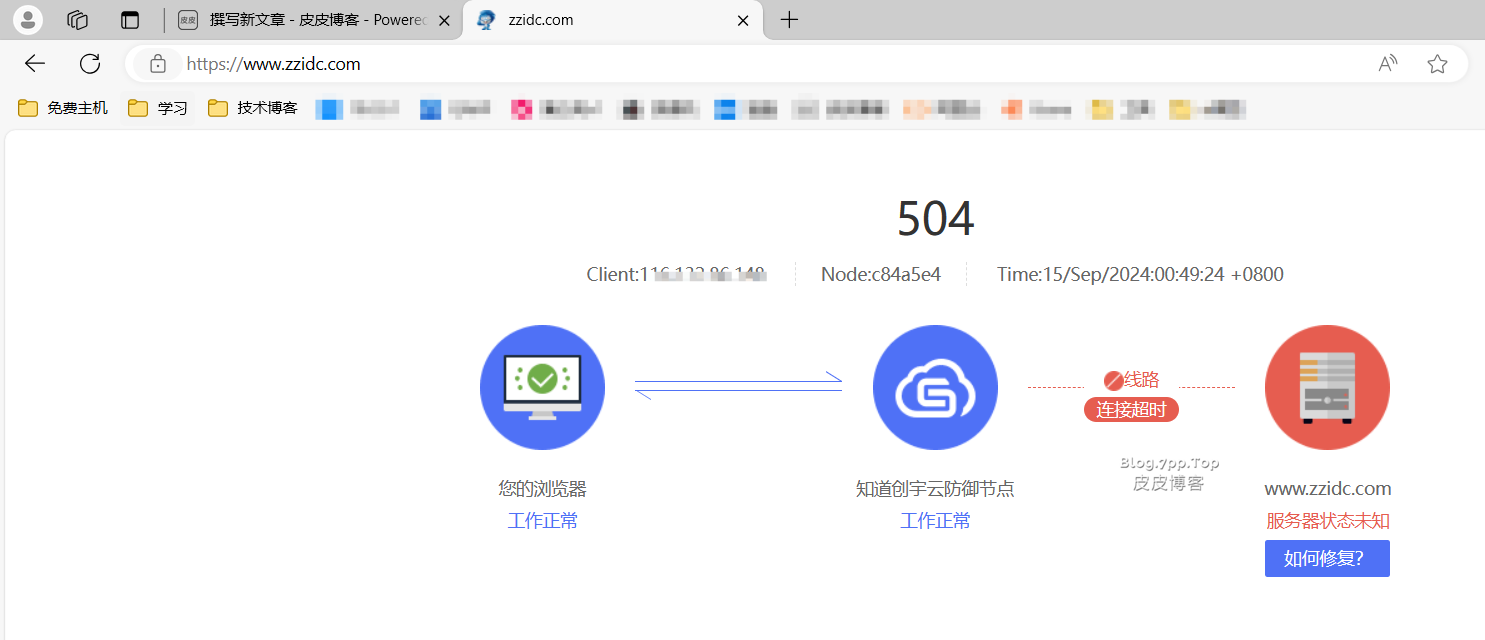Click the 皮皮 favicon on first tab
The width and height of the screenshot is (1485, 640).
coord(188,20)
